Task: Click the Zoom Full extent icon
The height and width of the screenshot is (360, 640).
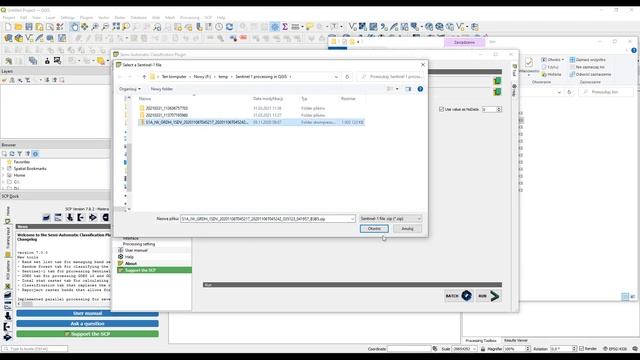Action: (x=116, y=27)
